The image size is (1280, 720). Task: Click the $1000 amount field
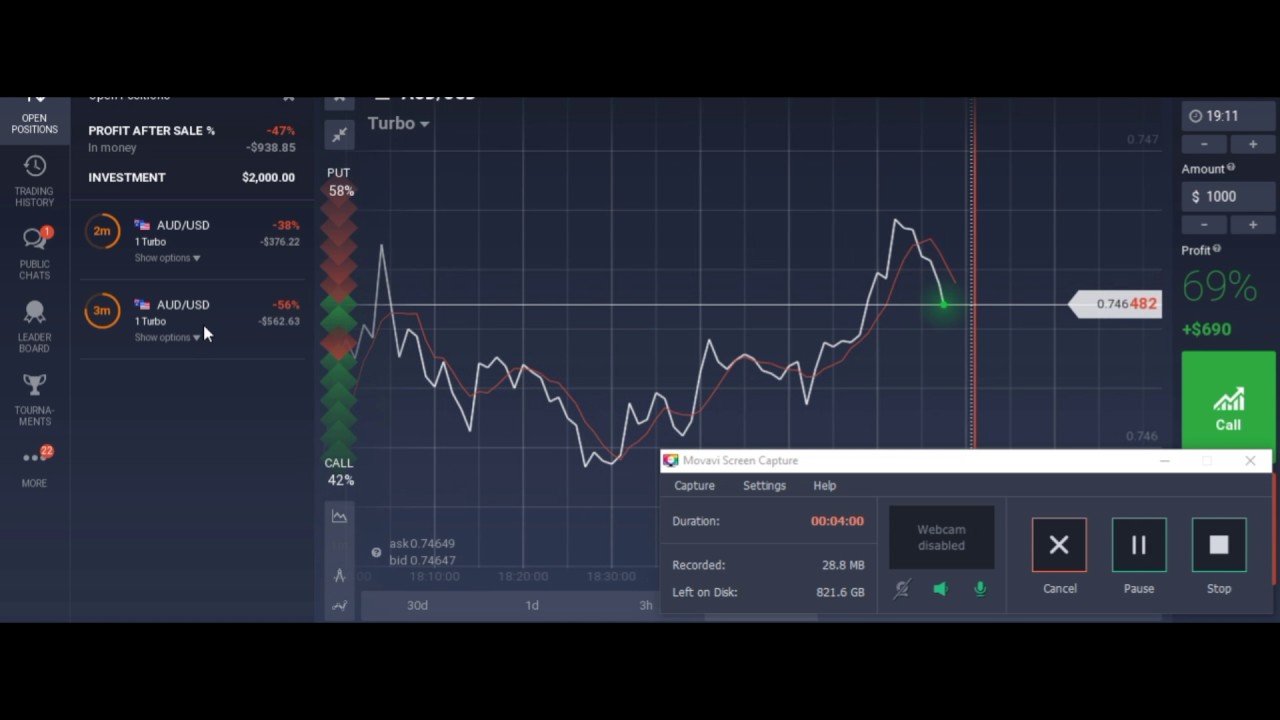[1228, 196]
